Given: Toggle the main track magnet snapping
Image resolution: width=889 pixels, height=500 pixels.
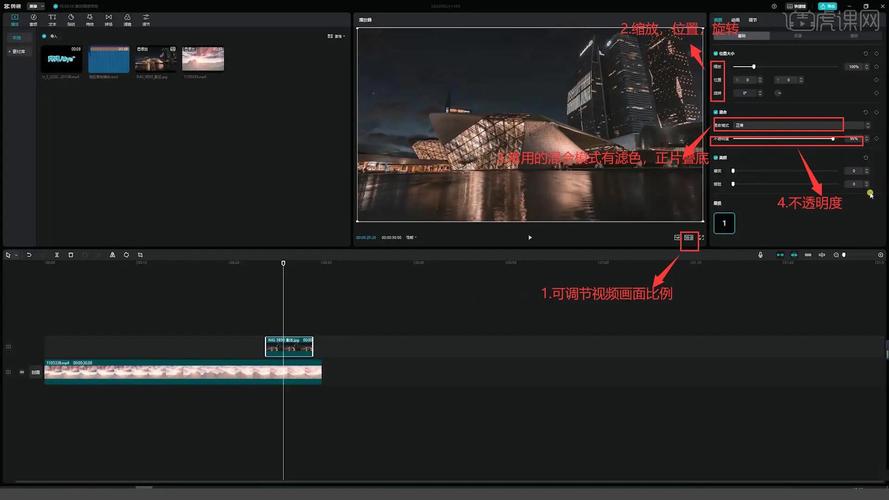Looking at the screenshot, I should [780, 255].
